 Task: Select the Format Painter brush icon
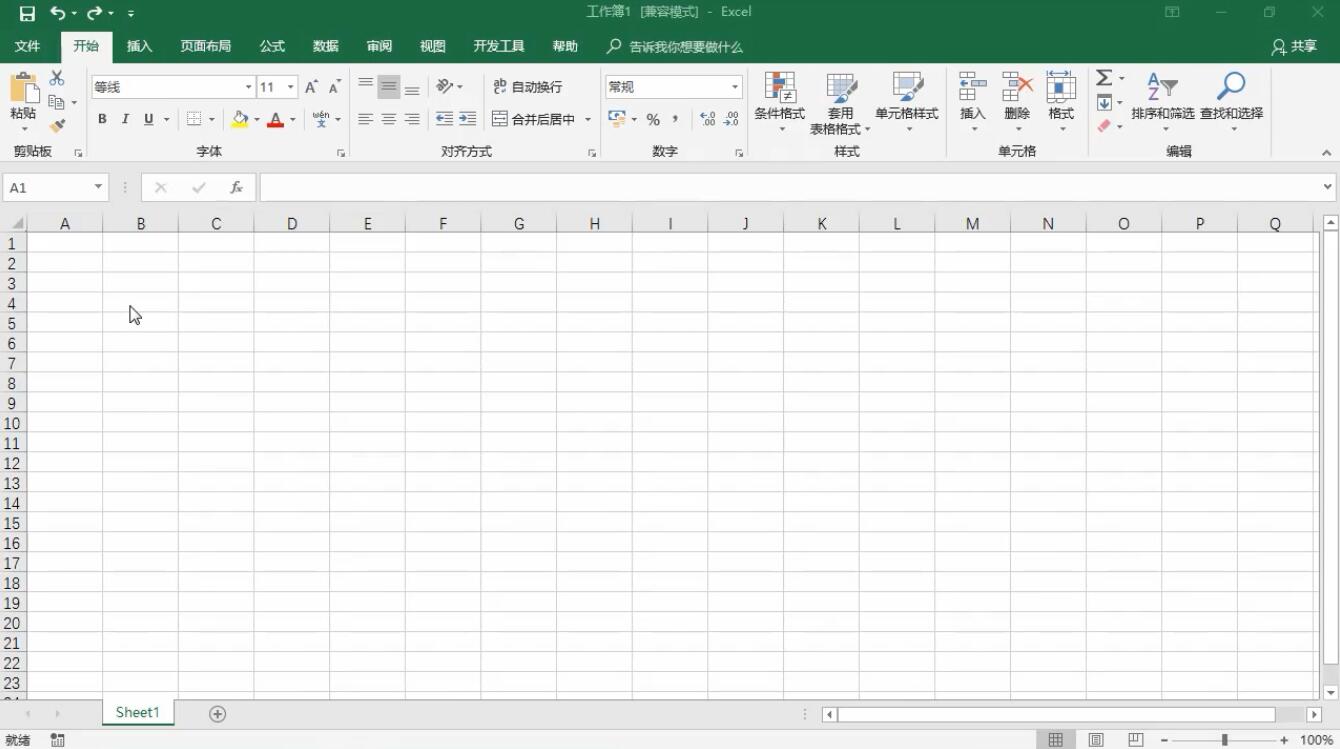coord(57,126)
